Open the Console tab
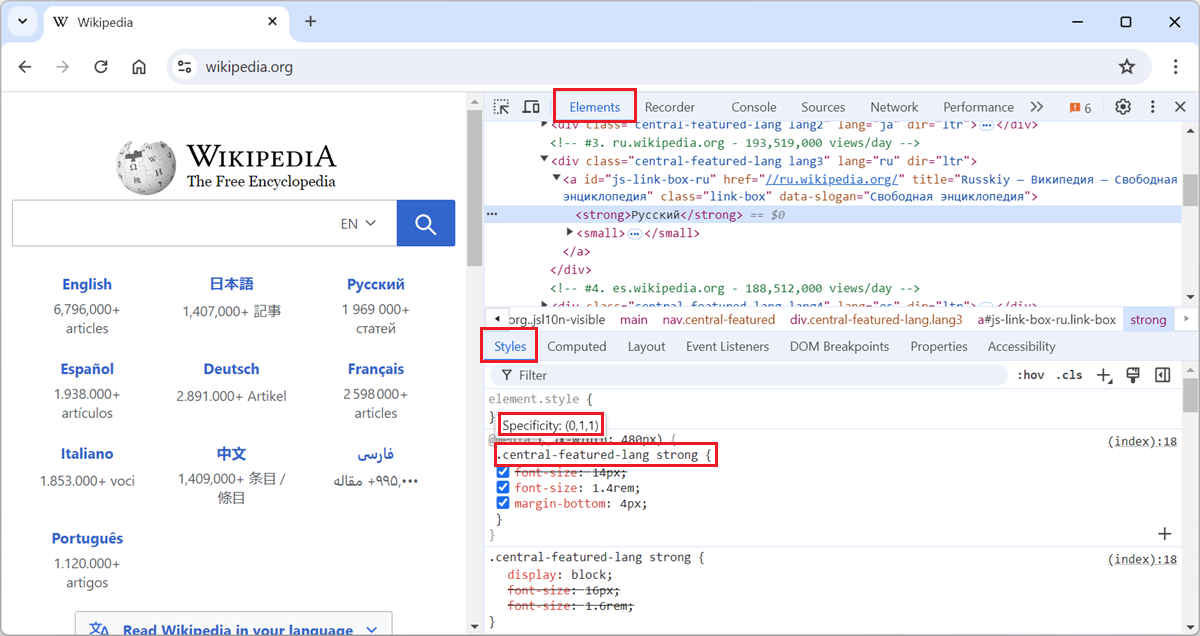Screen dimensions: 1200x636 (x=754, y=107)
